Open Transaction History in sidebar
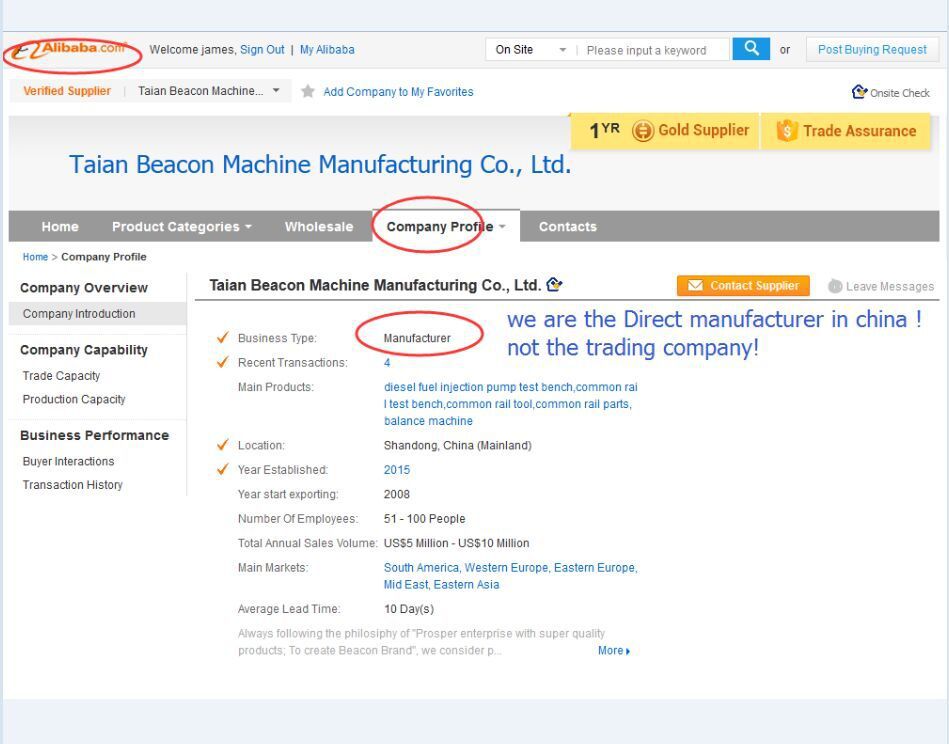This screenshot has height=744, width=949. 73,485
